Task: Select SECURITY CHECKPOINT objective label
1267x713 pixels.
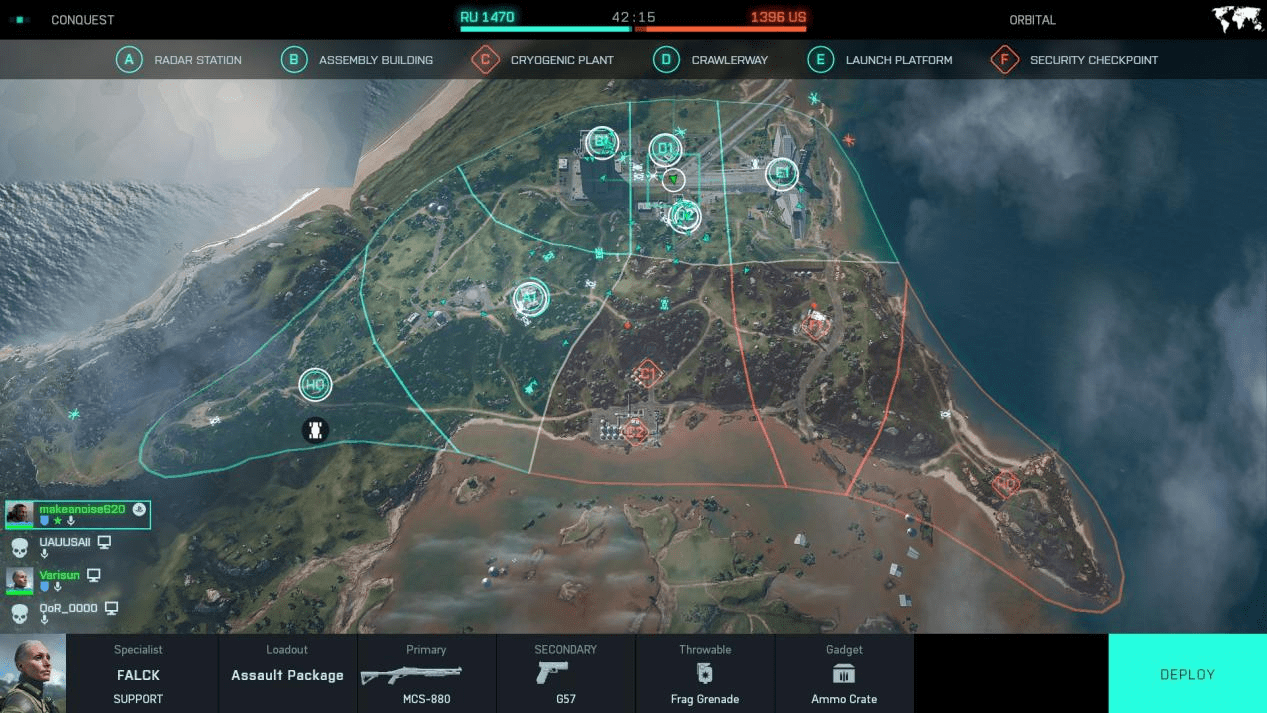Action: pos(1094,60)
